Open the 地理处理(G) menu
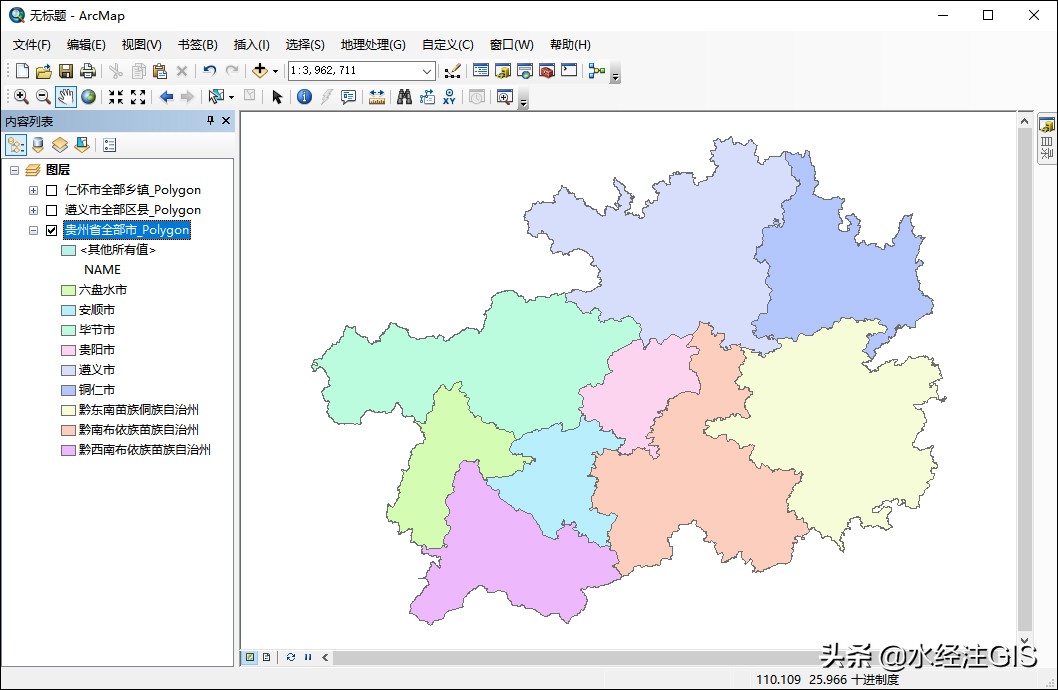The height and width of the screenshot is (690, 1058). [x=373, y=45]
